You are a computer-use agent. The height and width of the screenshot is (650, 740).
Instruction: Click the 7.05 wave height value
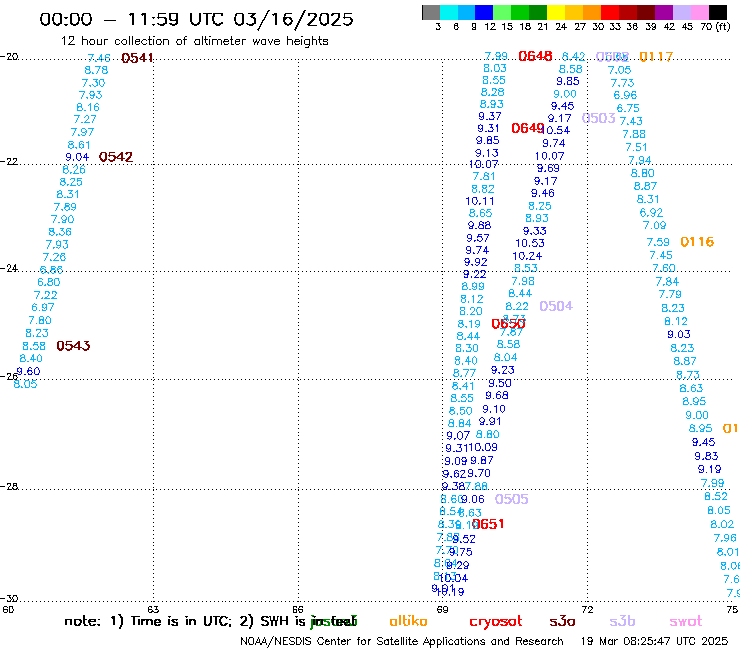619,70
